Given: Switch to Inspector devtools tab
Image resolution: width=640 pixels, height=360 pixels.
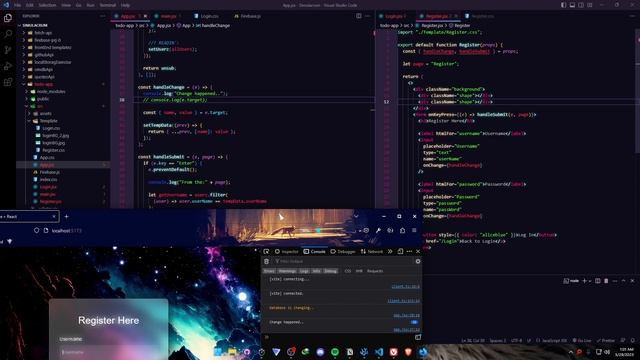Looking at the screenshot, I should coord(287,251).
